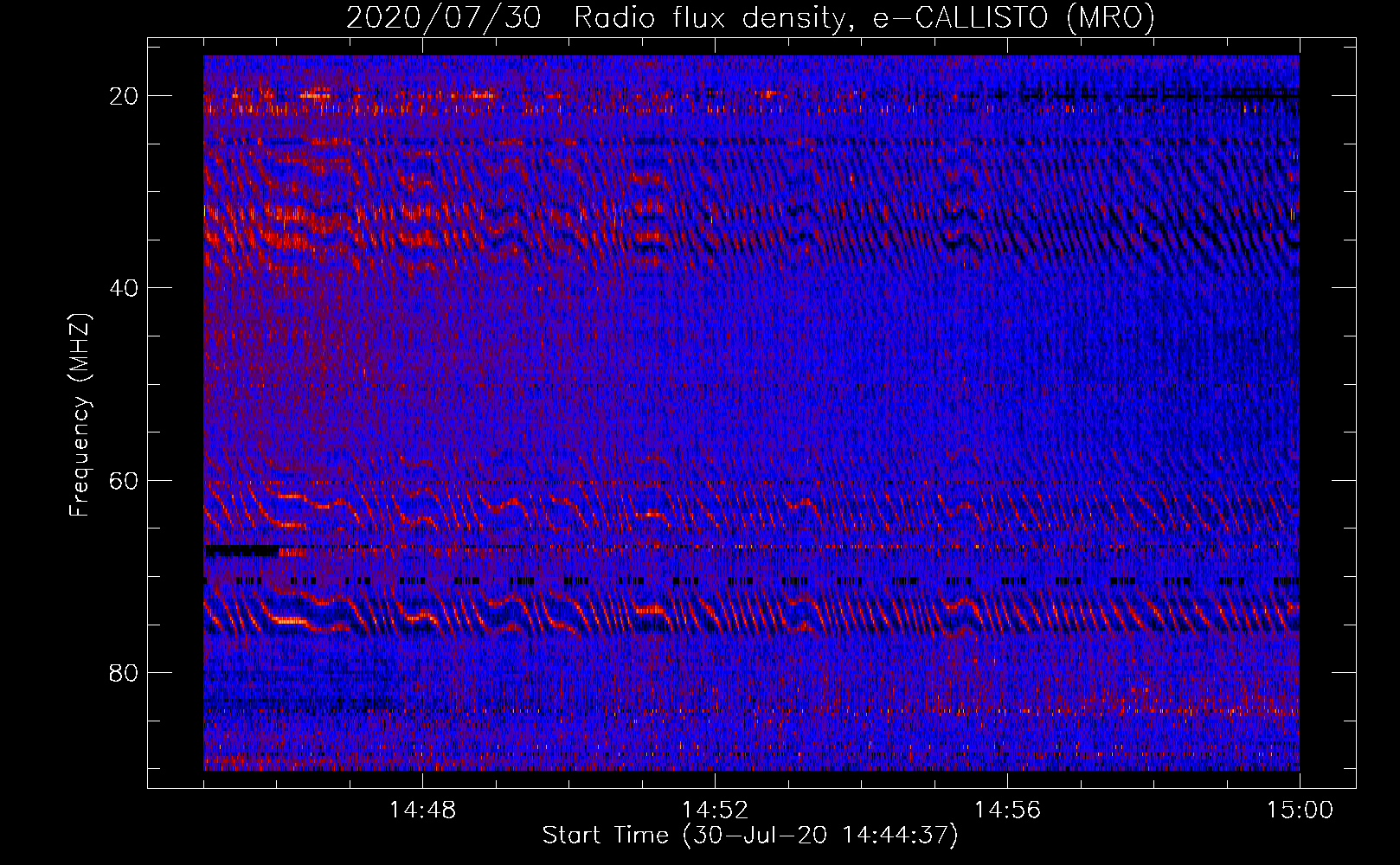Click the 14:52 time tick label
Image resolution: width=1400 pixels, height=865 pixels.
point(715,811)
